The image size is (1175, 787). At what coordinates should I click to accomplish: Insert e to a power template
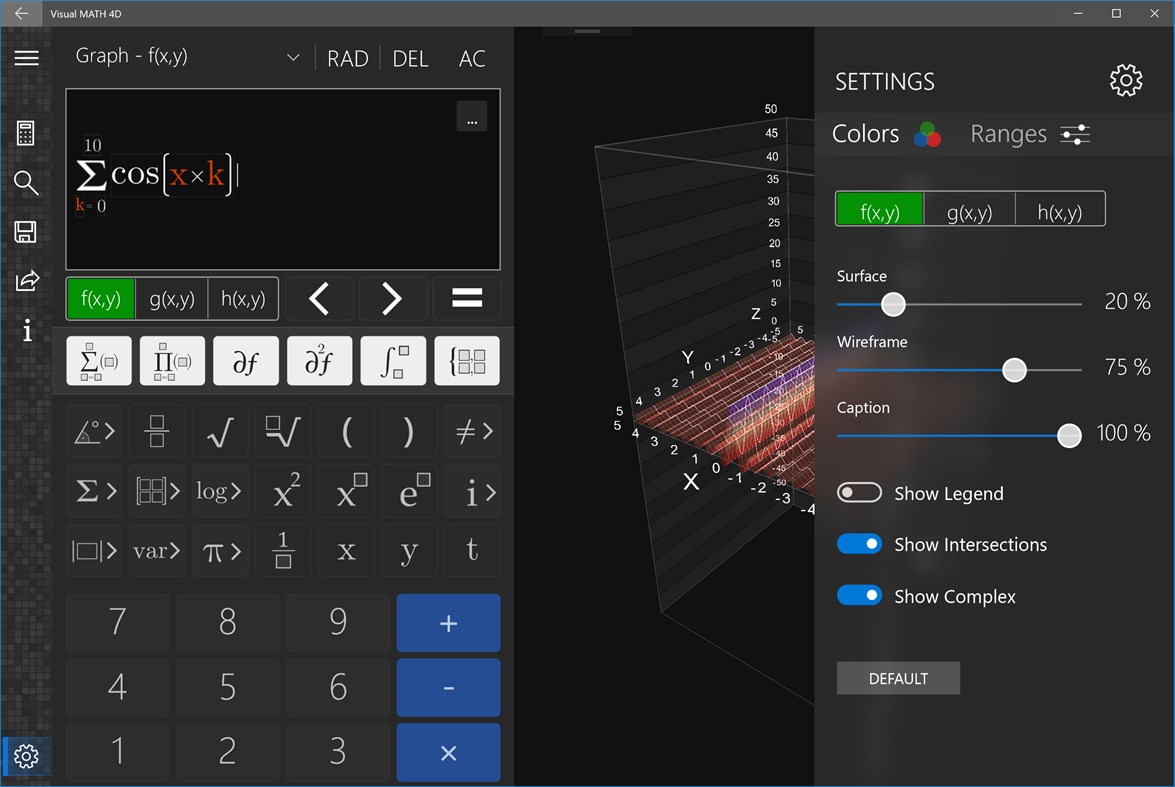[x=409, y=492]
